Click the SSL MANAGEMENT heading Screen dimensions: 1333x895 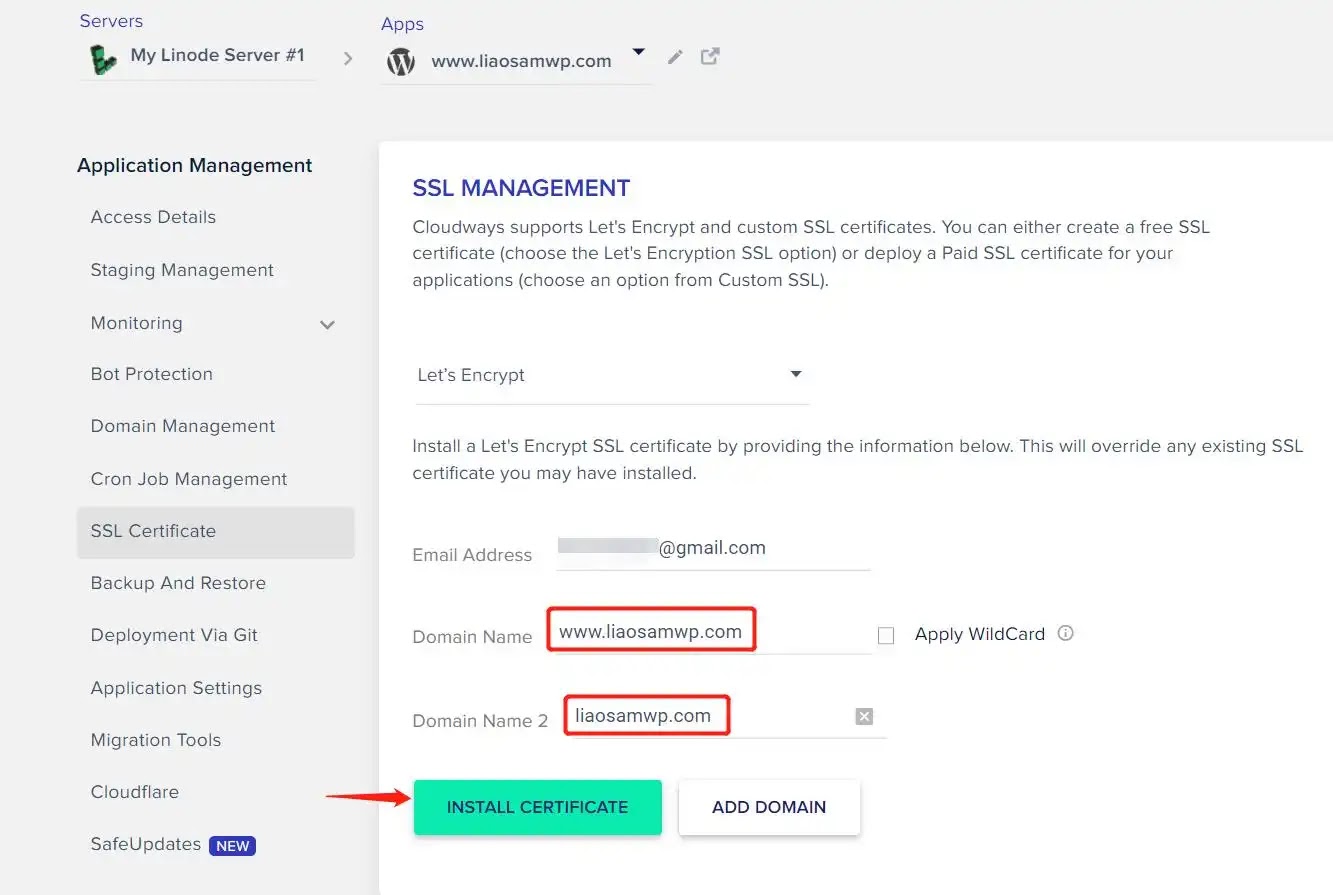[x=521, y=188]
